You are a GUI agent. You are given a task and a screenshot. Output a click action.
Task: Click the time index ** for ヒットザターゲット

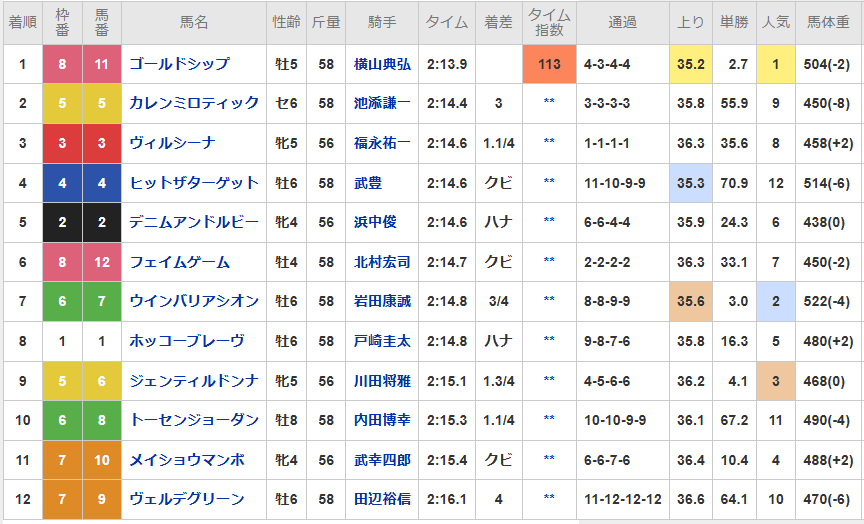tap(549, 181)
